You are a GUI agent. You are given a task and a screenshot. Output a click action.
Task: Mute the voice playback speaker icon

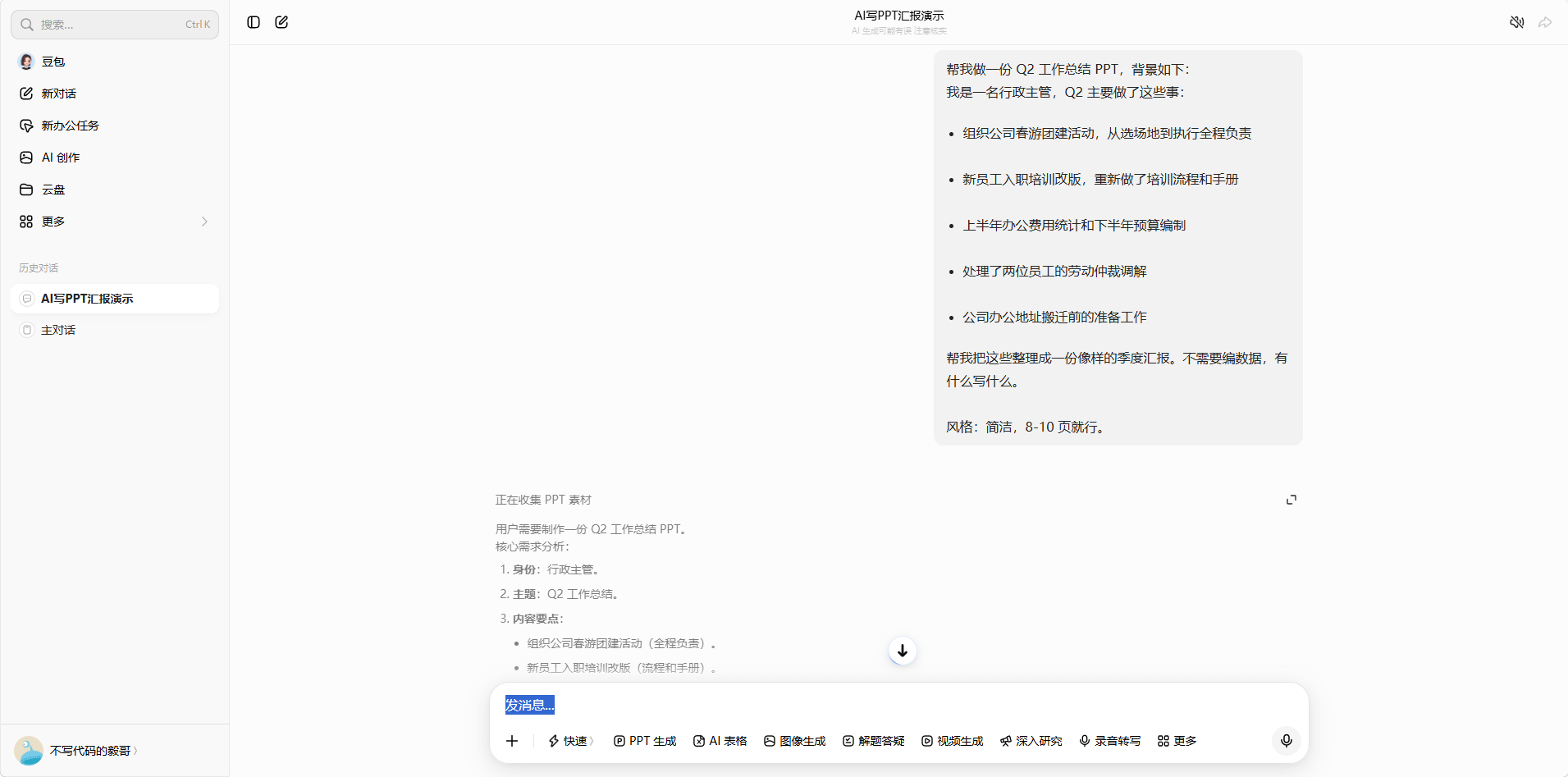[x=1517, y=22]
